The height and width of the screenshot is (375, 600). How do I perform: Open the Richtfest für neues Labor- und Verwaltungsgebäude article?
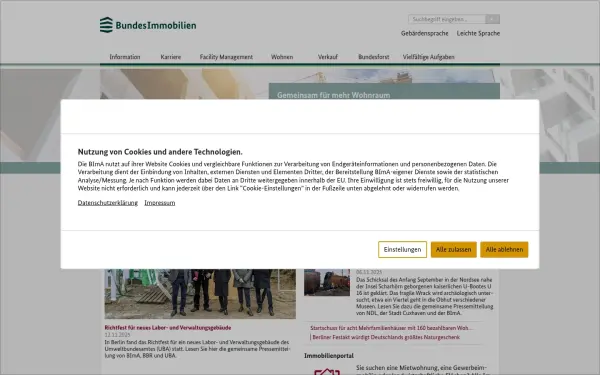pos(168,328)
